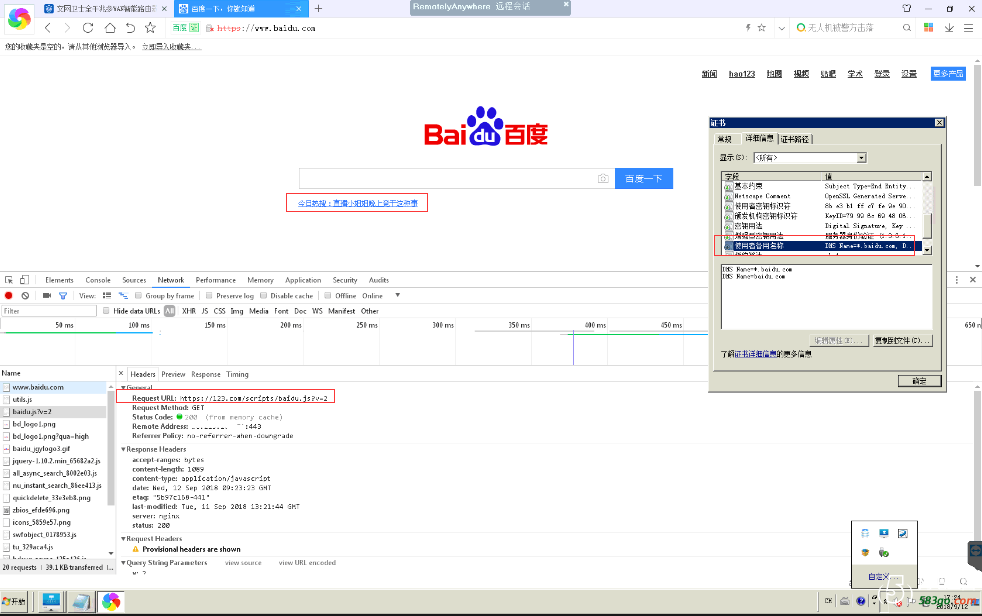
Task: Switch to the Elements tab in DevTools
Action: [x=59, y=280]
